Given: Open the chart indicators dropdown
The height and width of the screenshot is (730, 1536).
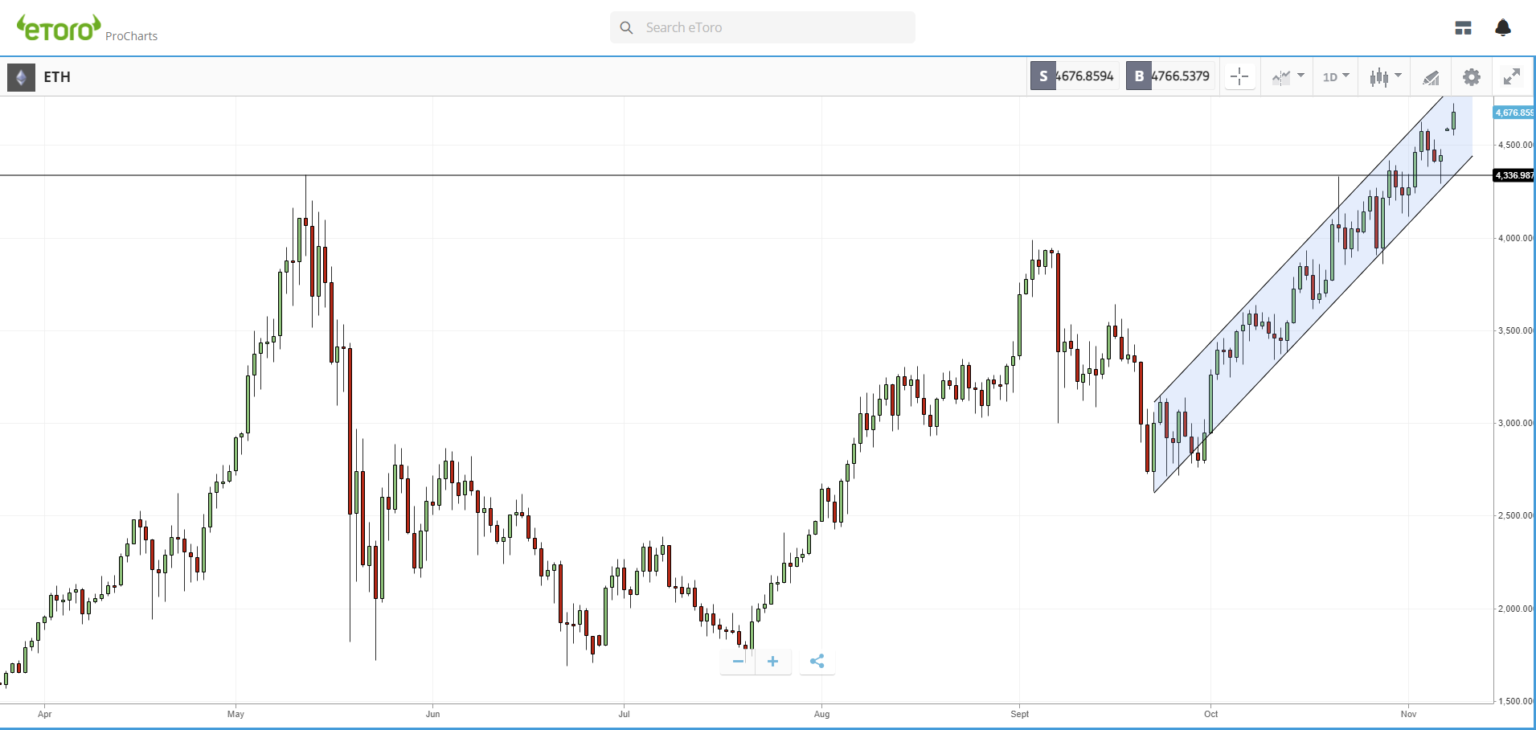Looking at the screenshot, I should 1287,77.
